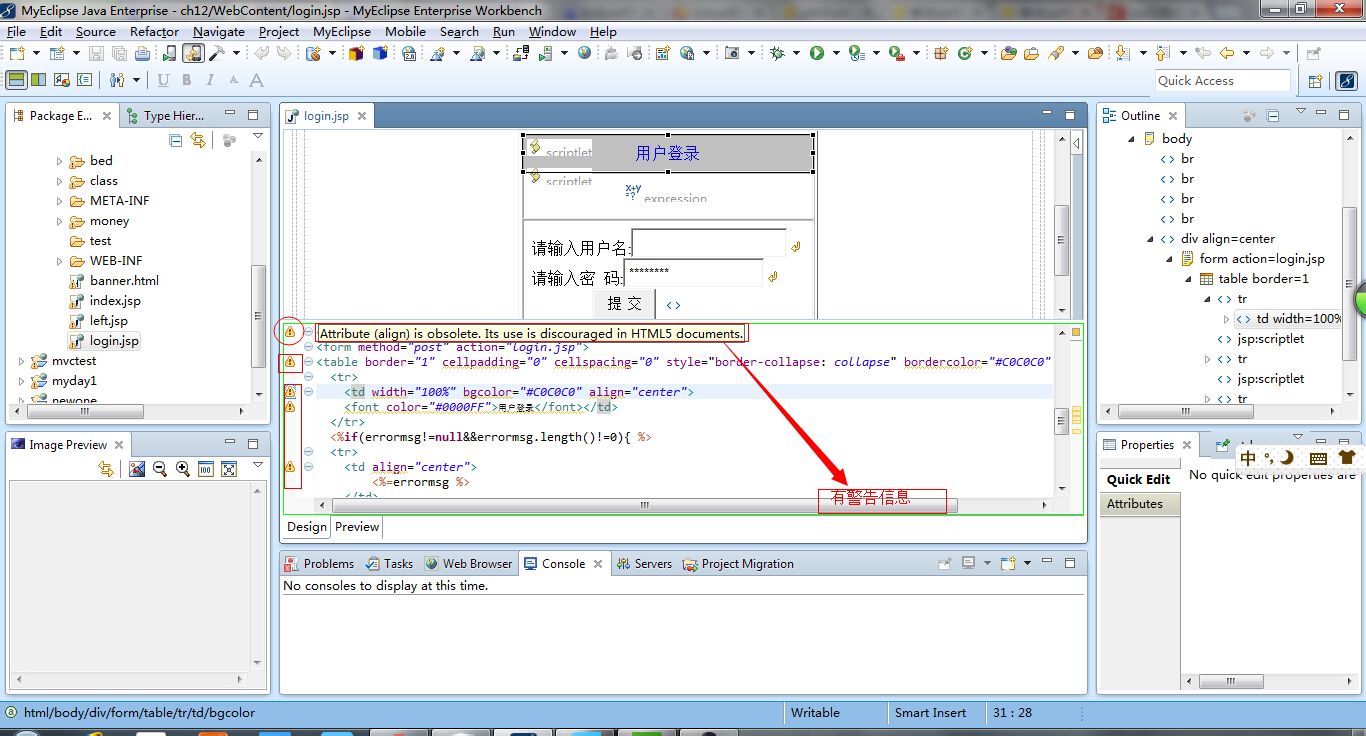Click zoom out icon in Image Preview
Viewport: 1366px width, 736px height.
tap(160, 469)
